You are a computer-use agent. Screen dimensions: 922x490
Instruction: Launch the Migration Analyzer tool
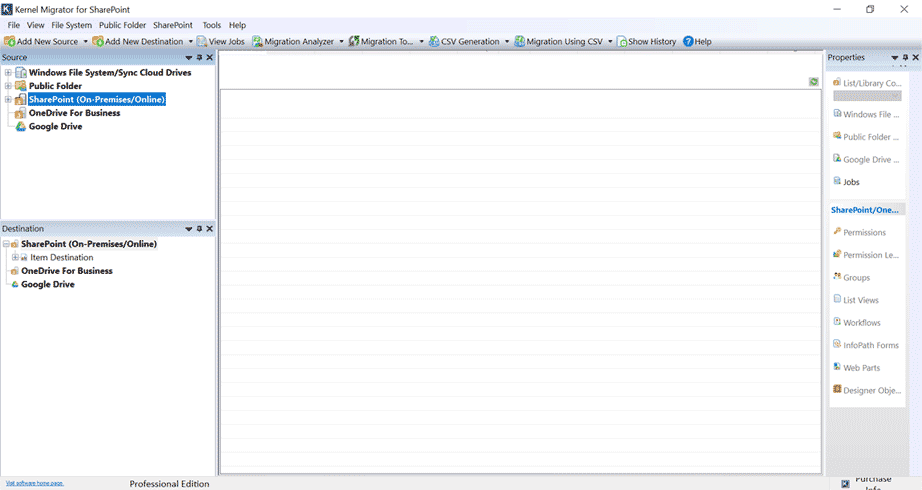[293, 42]
